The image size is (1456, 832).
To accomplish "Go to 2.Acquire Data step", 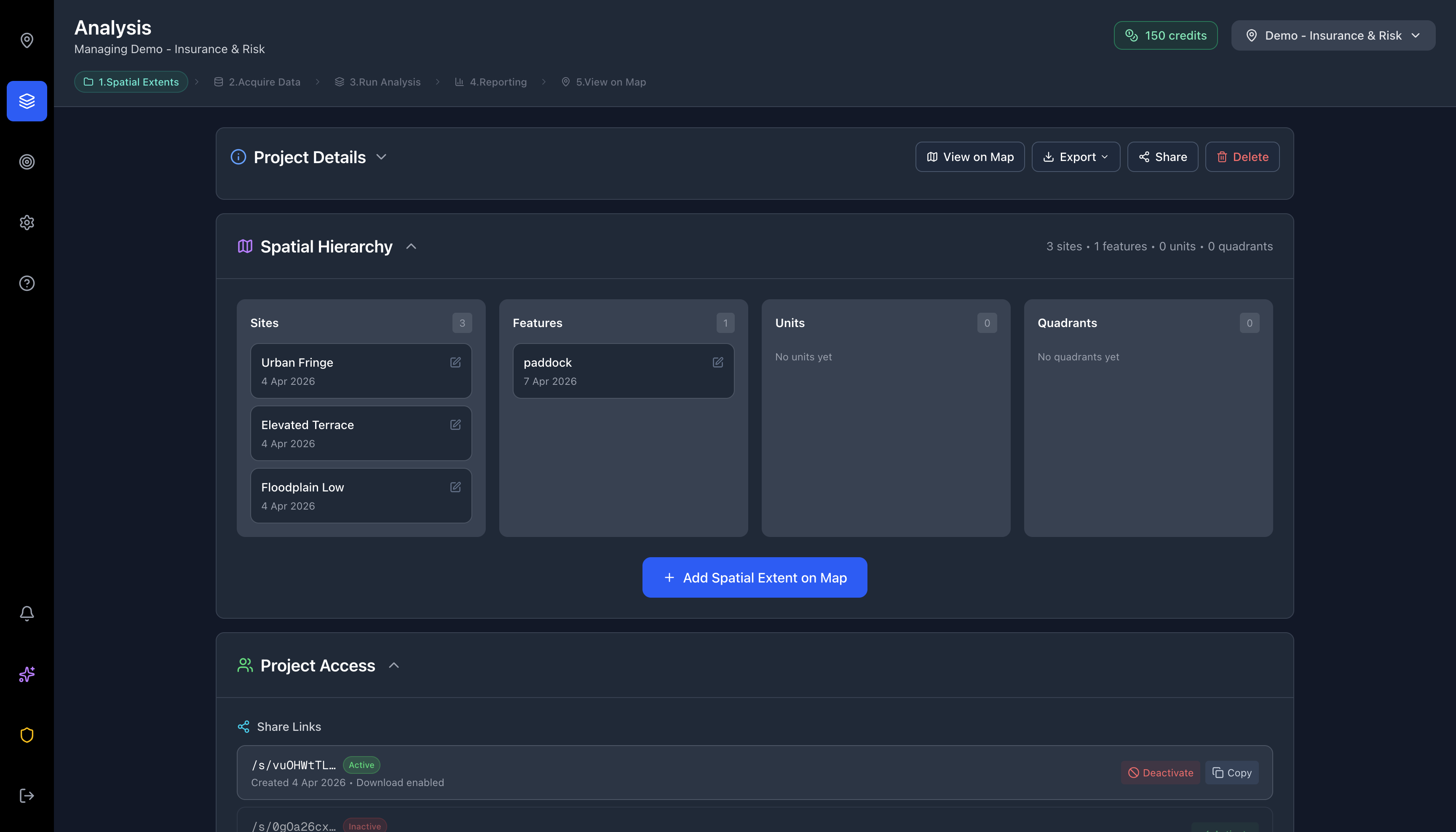I will (x=257, y=82).
